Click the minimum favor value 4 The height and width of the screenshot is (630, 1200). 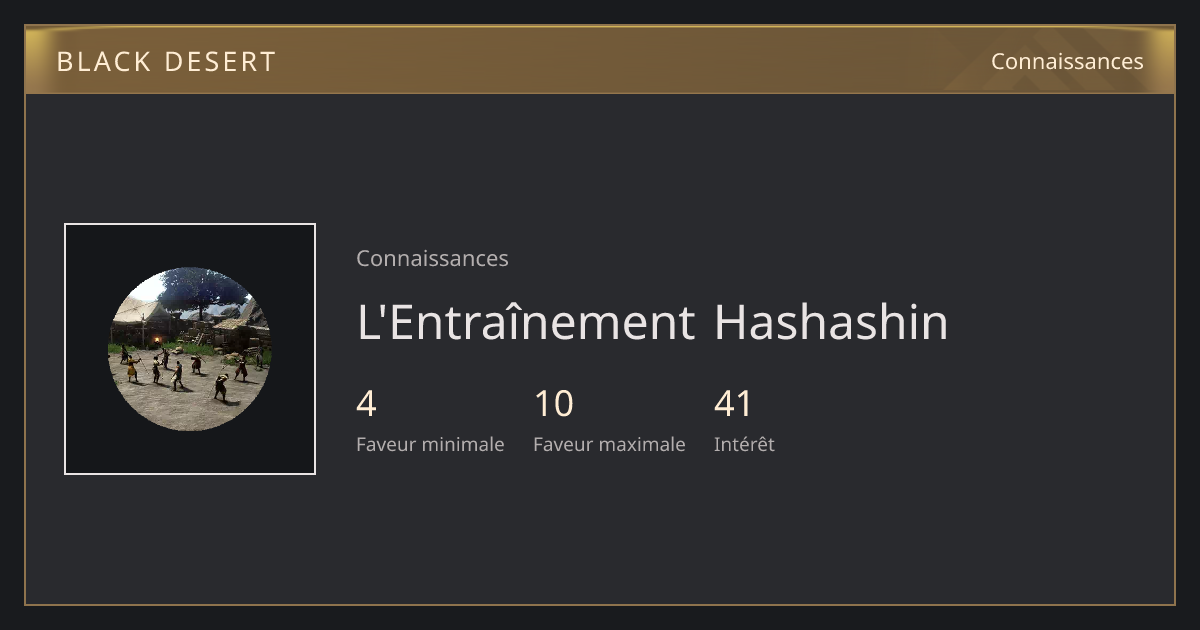pos(366,404)
